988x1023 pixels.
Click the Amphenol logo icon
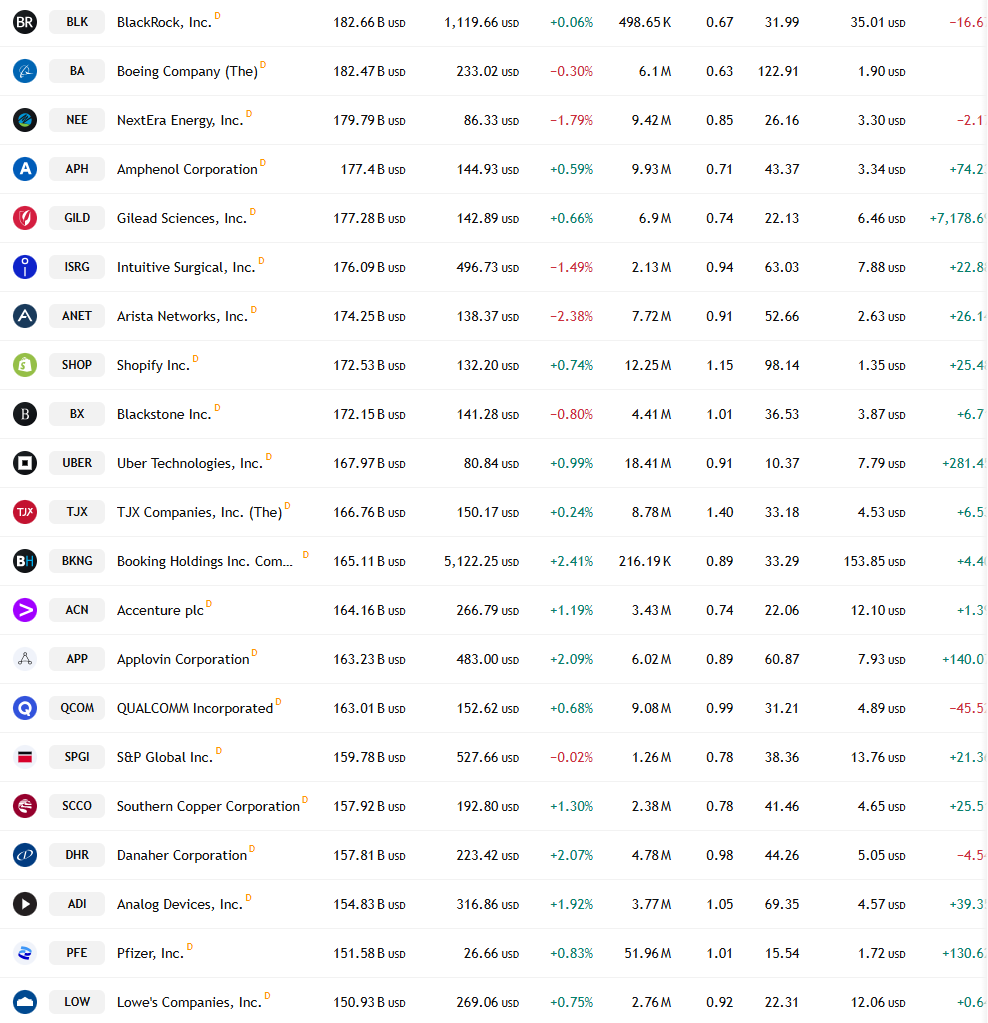click(x=25, y=169)
